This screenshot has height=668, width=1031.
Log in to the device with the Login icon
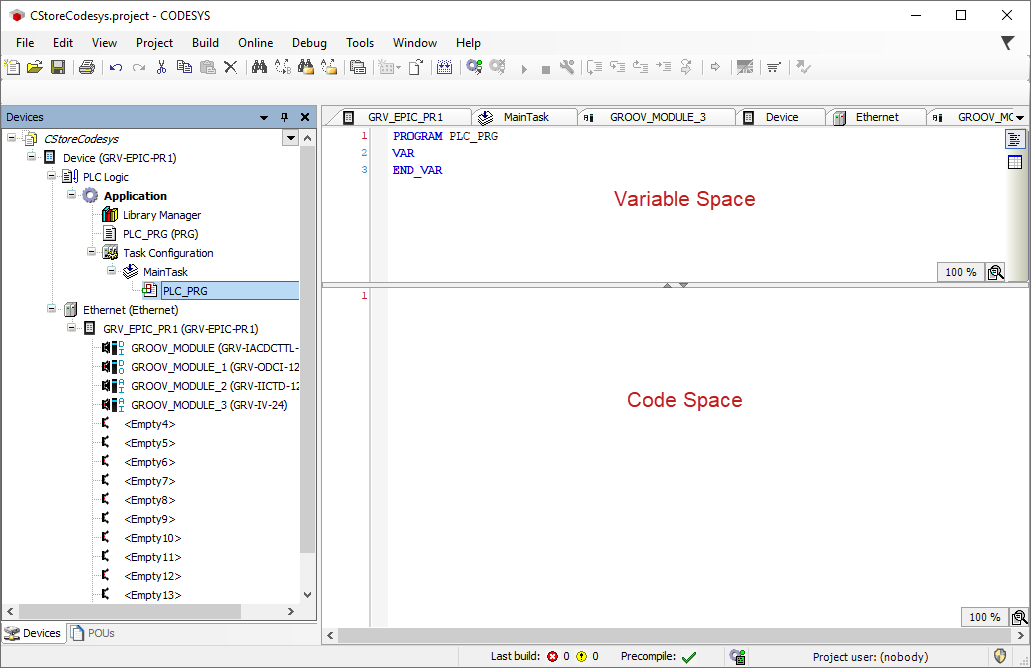[474, 67]
